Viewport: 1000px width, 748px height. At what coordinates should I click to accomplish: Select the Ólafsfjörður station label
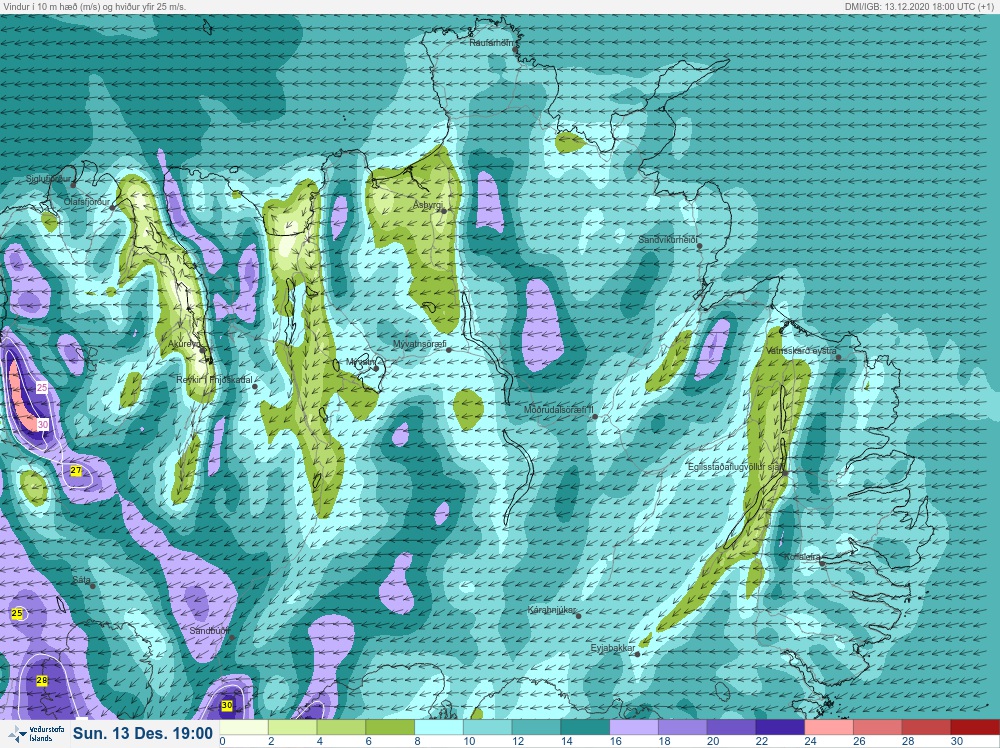tap(87, 202)
